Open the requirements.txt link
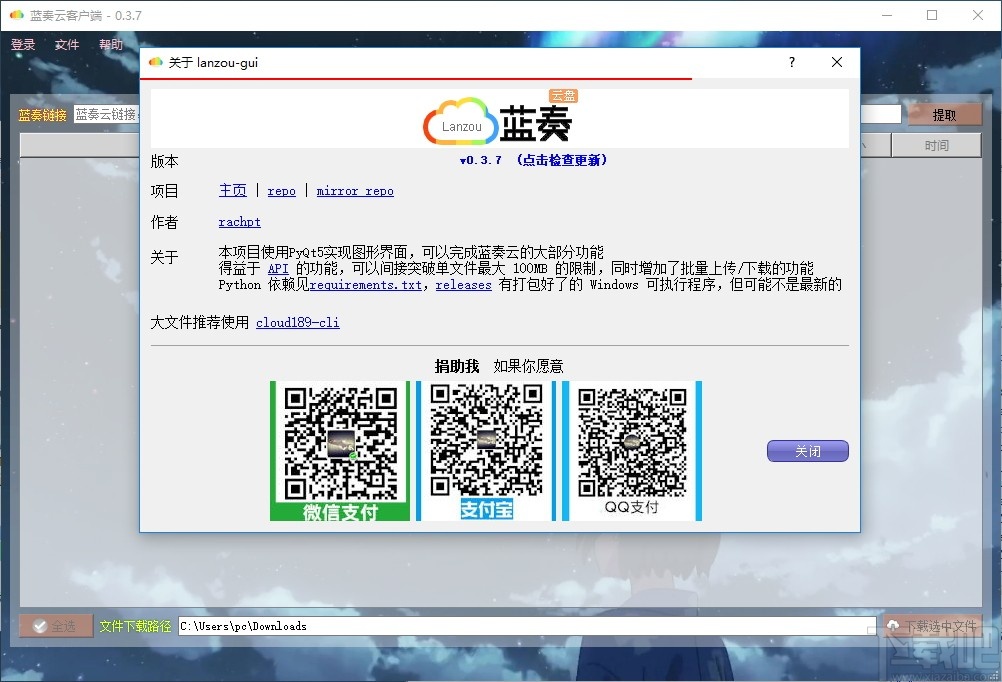 (365, 285)
